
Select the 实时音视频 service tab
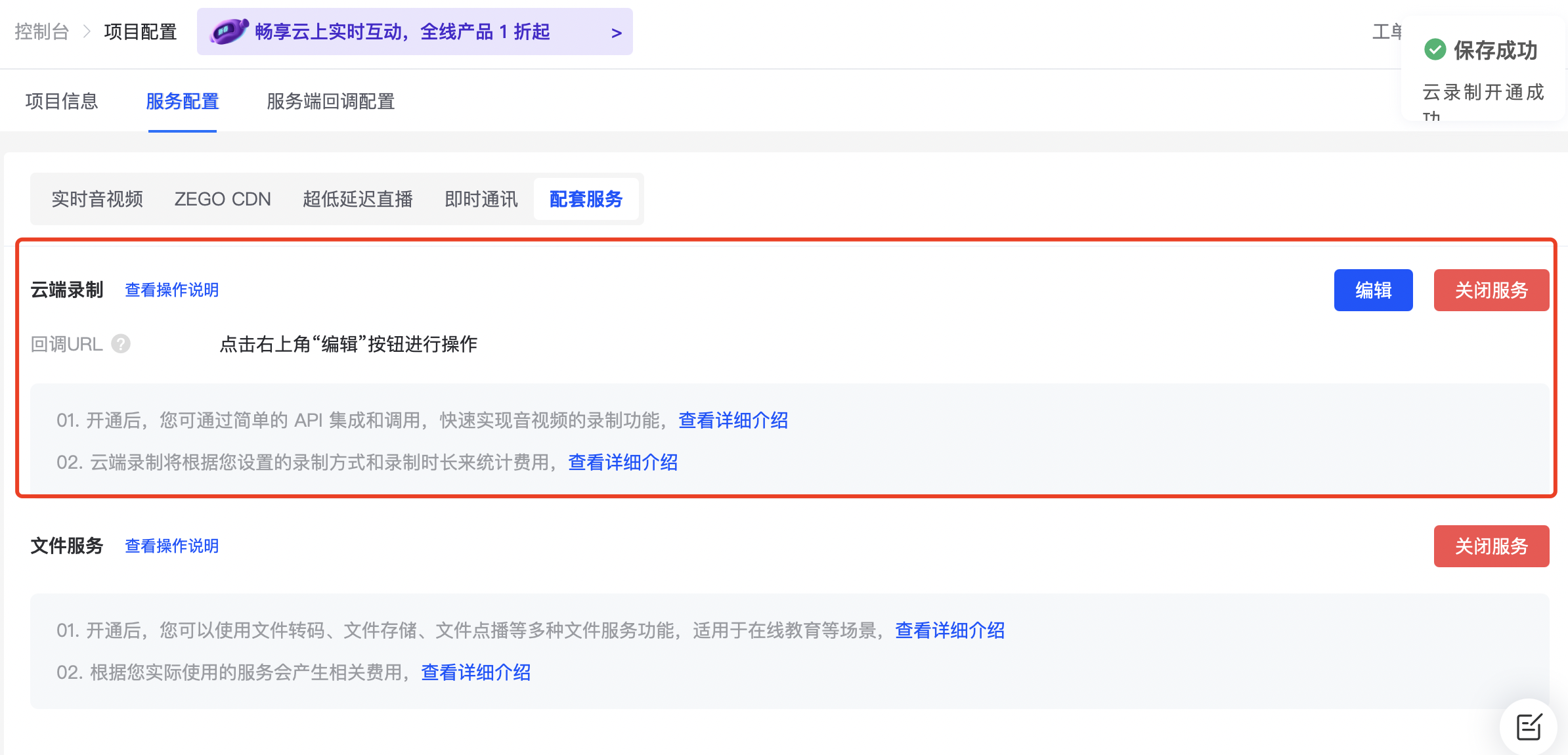(x=97, y=199)
